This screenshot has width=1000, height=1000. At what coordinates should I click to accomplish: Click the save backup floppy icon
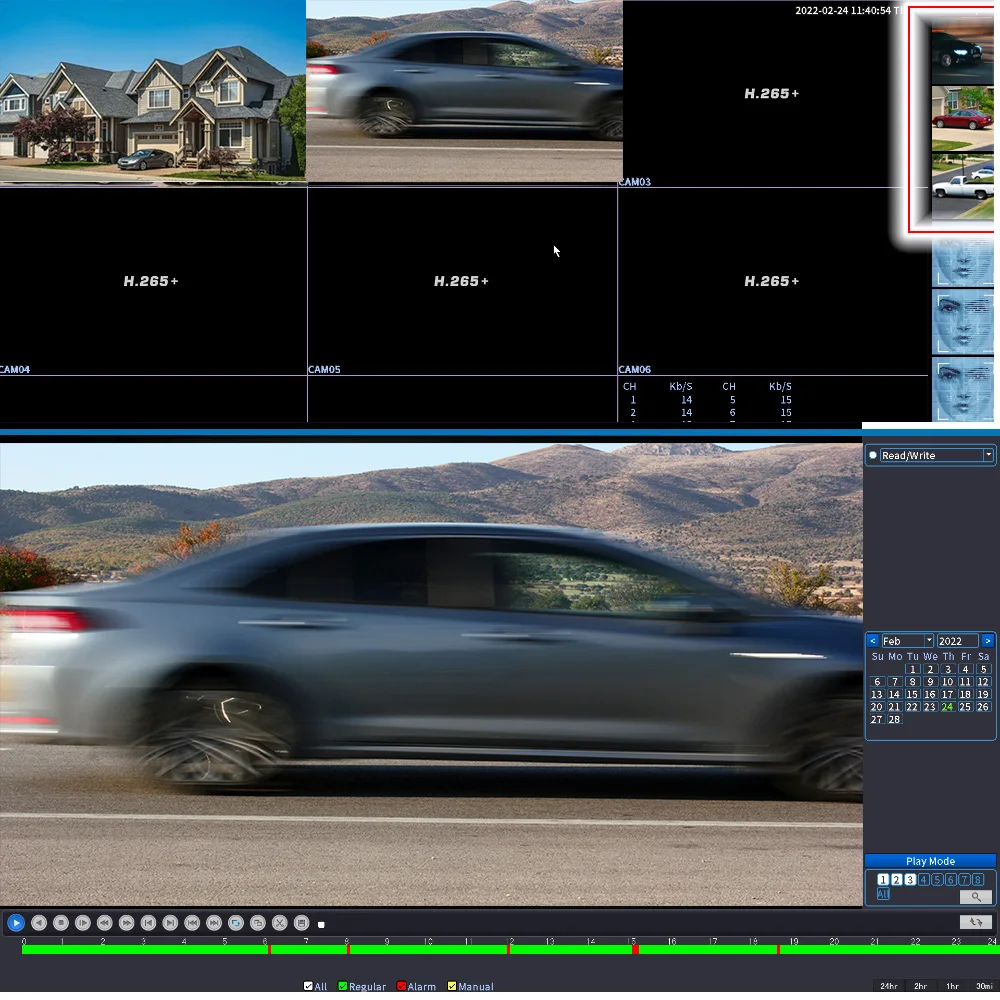pyautogui.click(x=302, y=923)
